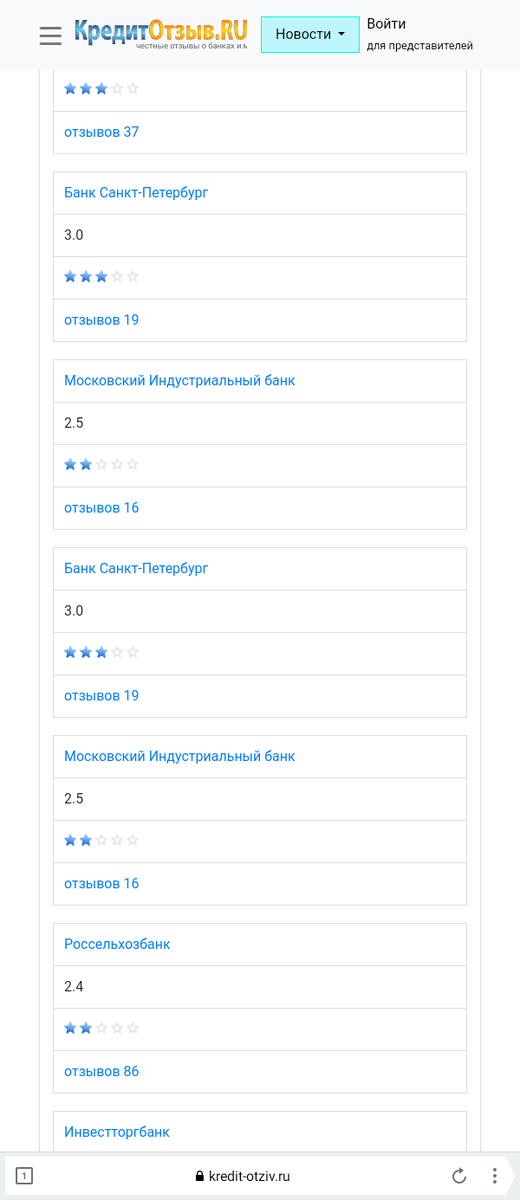Open the browser three-dot menu
The image size is (520, 1200).
click(x=494, y=1176)
